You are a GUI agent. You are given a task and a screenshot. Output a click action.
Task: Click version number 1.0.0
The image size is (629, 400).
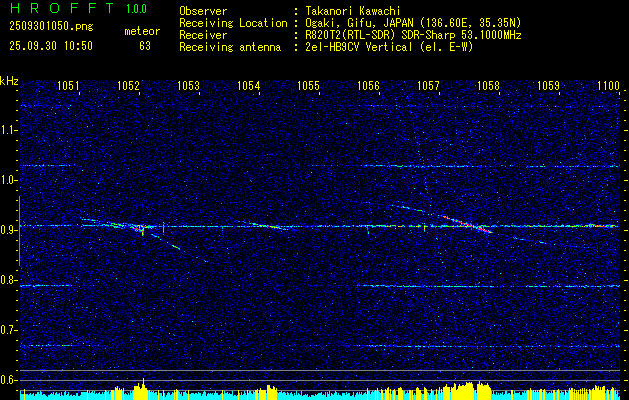pos(136,8)
